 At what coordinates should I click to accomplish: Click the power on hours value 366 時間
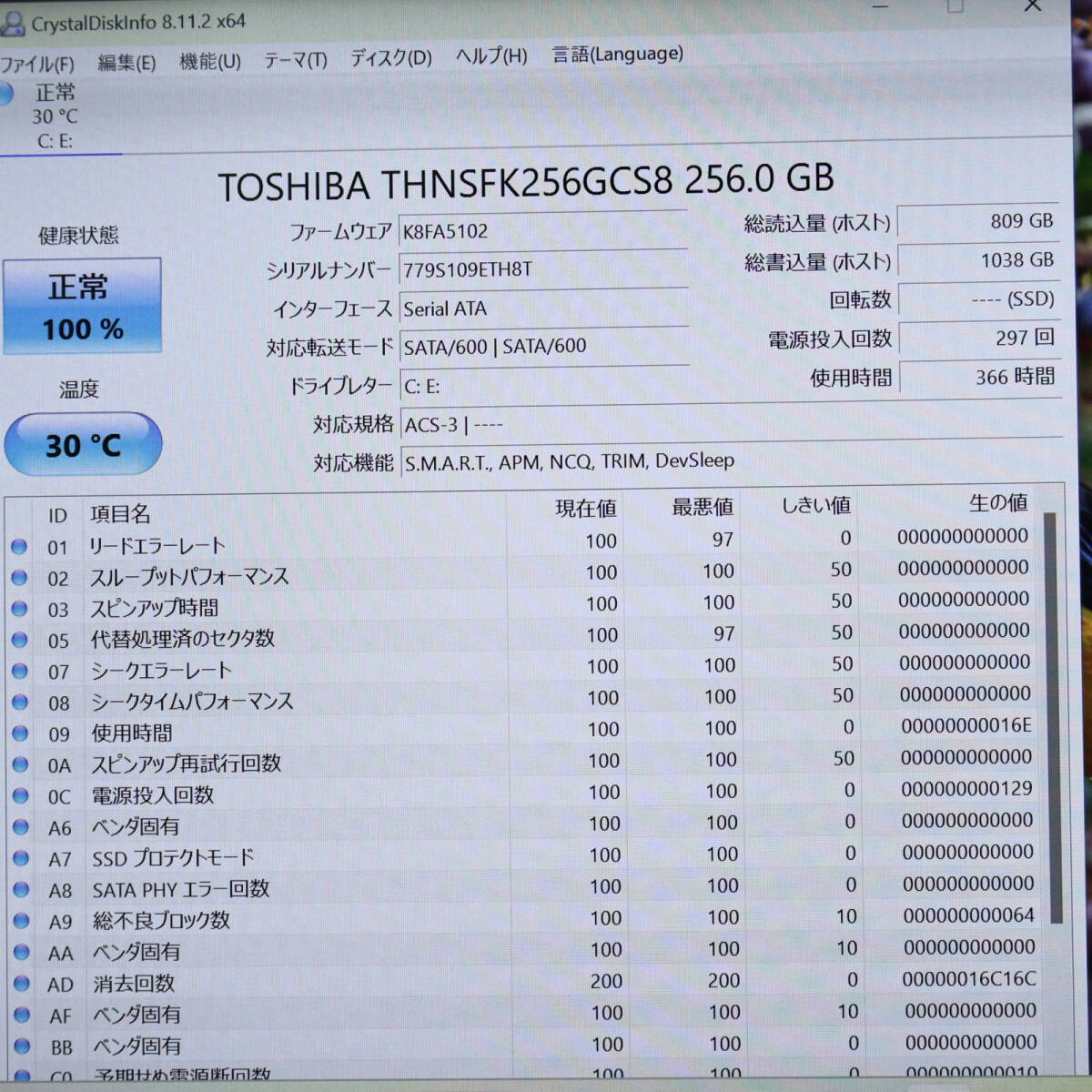tap(979, 377)
